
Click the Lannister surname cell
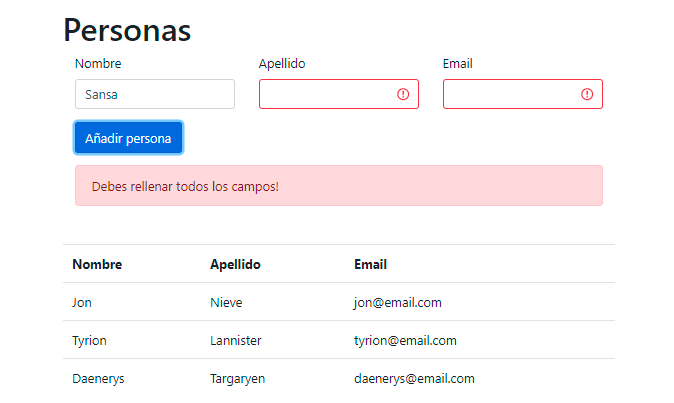[x=235, y=340]
